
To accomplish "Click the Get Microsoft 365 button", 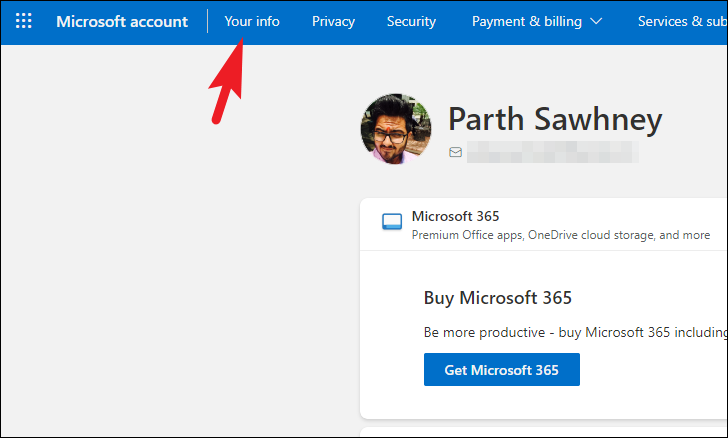I will (x=502, y=369).
